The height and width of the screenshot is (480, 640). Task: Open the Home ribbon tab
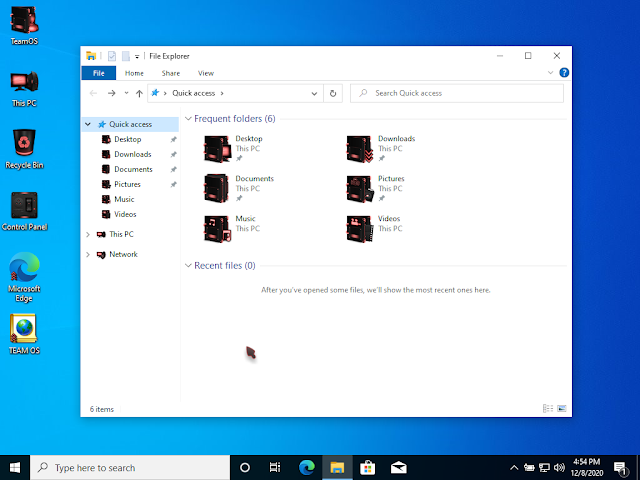tap(134, 73)
